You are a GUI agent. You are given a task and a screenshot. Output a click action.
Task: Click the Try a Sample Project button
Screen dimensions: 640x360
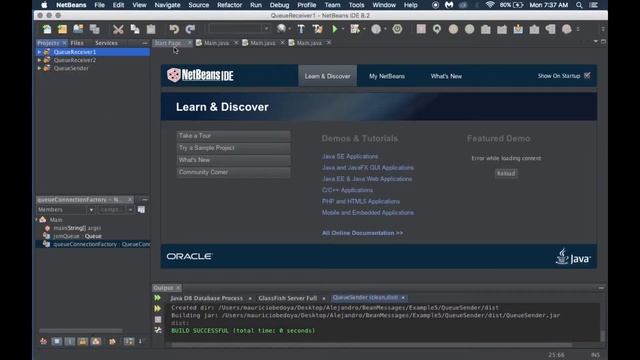coord(233,148)
